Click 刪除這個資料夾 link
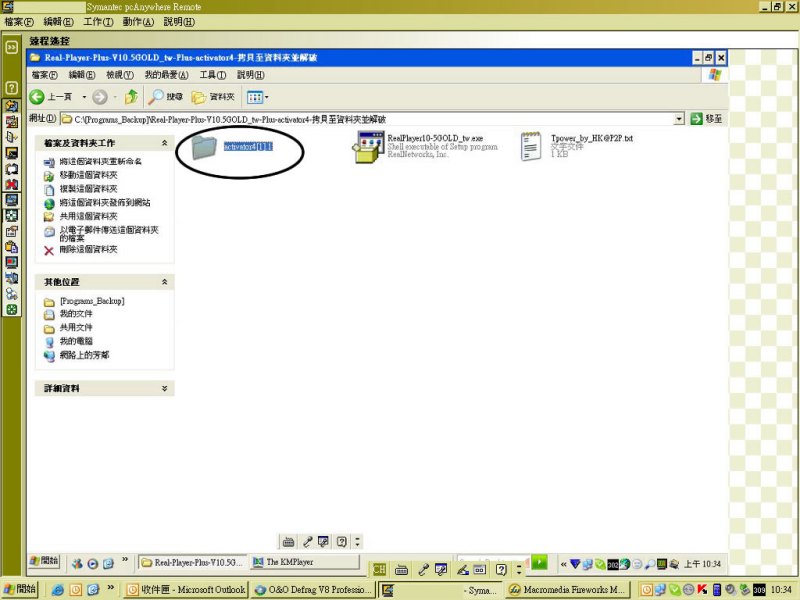Screen dimensions: 800x600 click(88, 249)
